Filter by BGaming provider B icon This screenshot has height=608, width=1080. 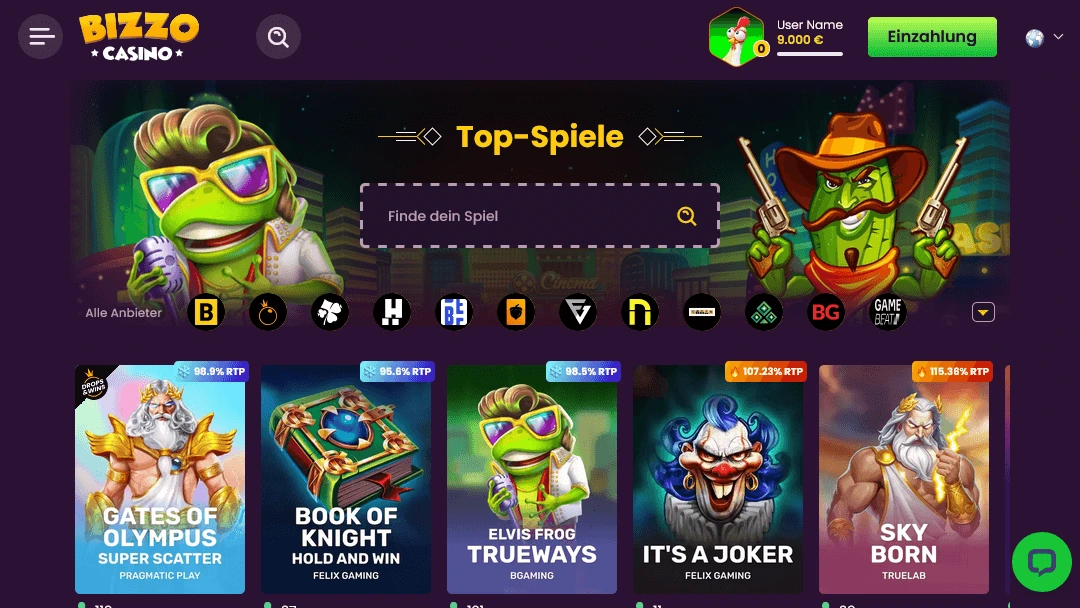206,312
